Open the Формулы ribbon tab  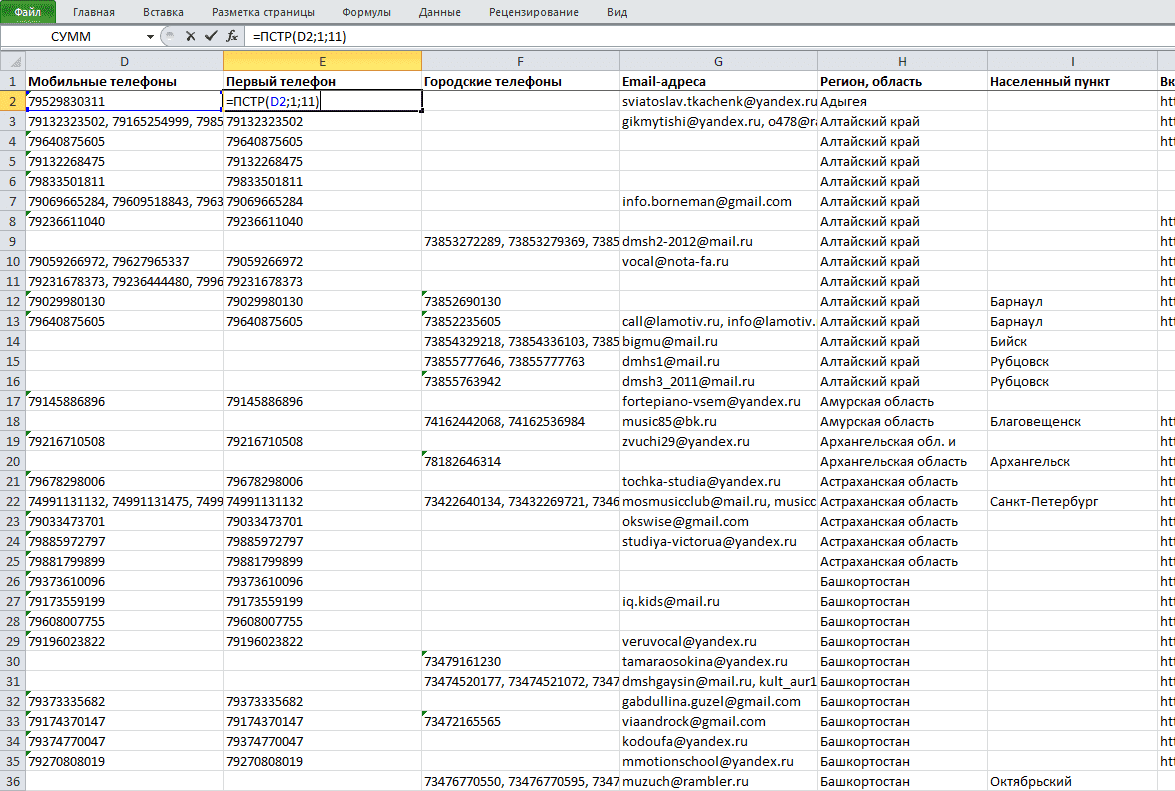coord(366,12)
